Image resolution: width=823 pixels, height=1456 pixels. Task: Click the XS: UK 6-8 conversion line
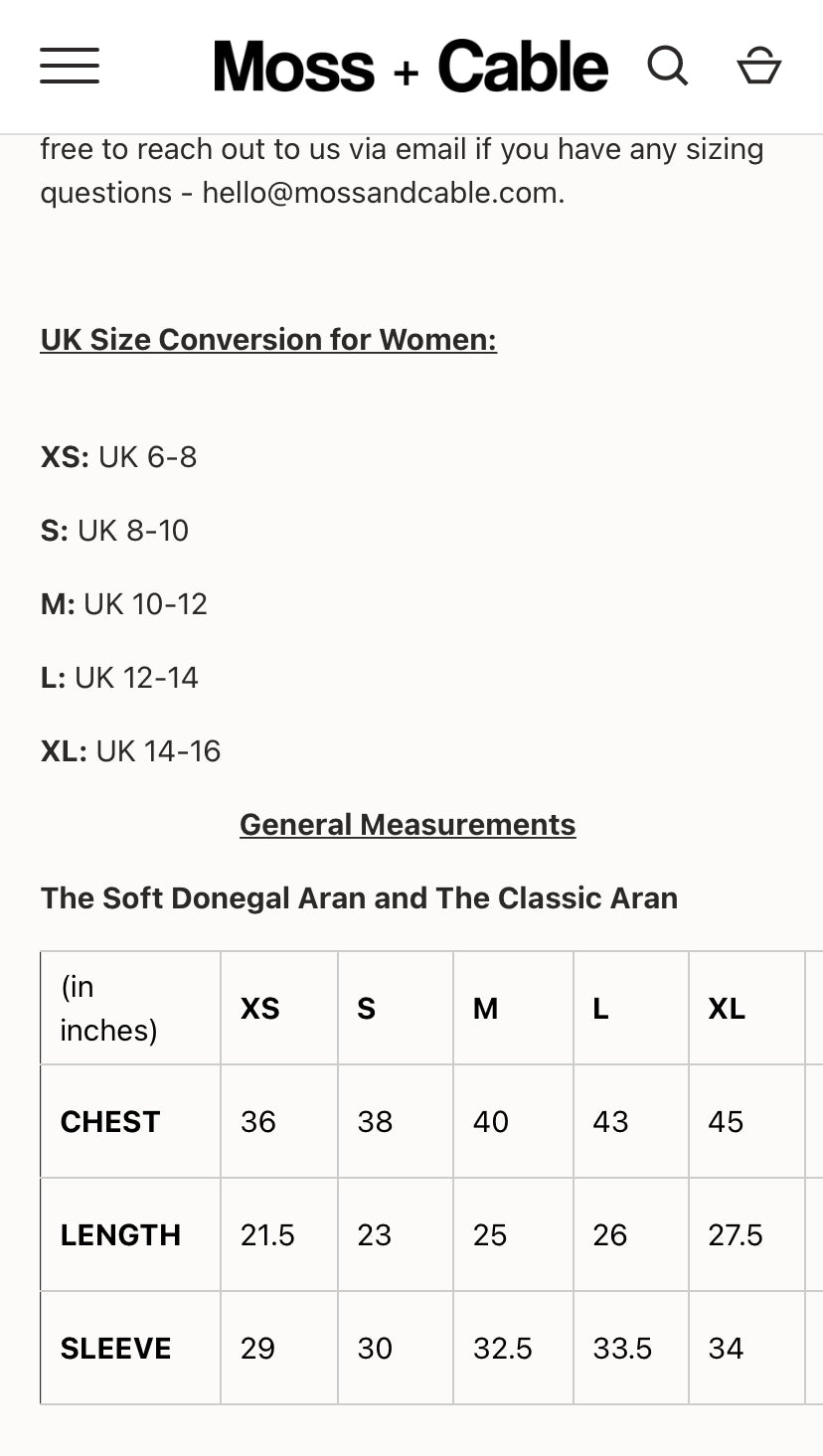click(x=119, y=457)
